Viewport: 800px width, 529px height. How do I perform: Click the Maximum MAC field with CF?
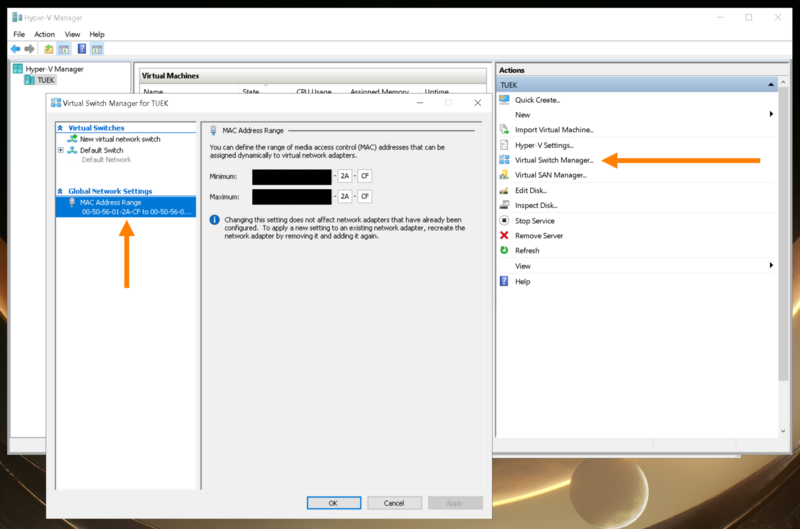364,196
